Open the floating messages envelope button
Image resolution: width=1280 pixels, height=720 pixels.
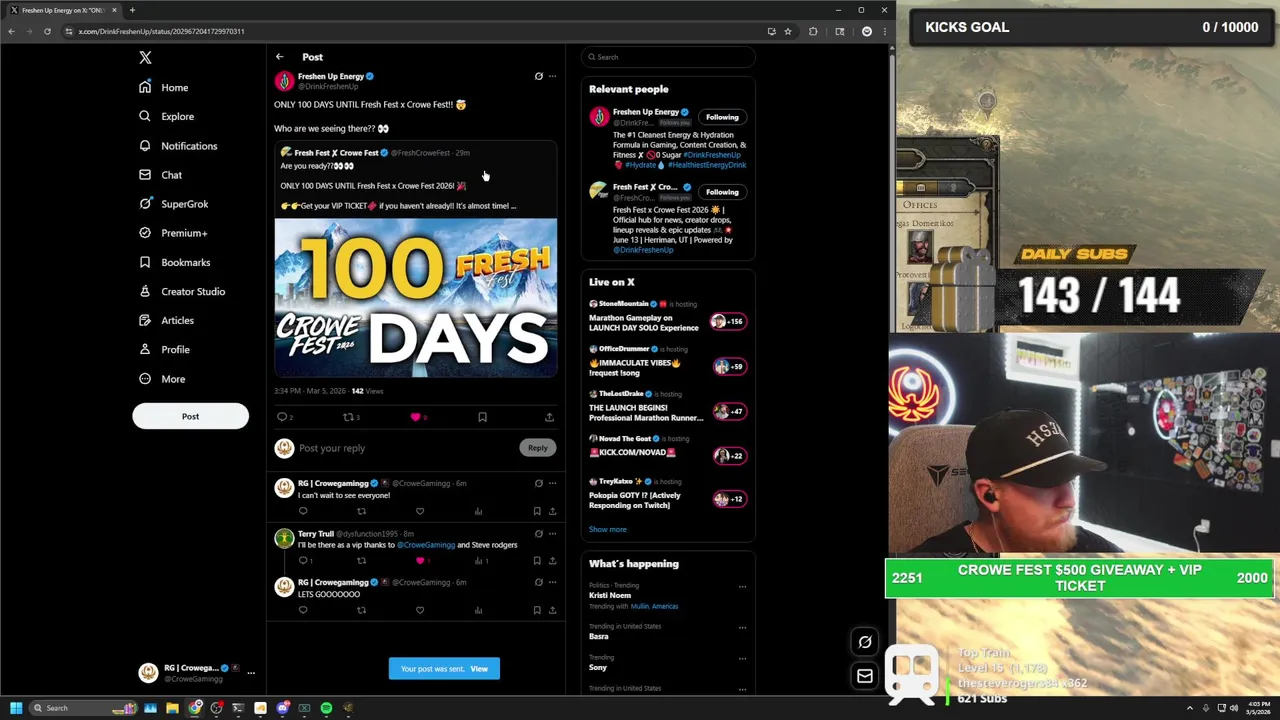point(865,676)
